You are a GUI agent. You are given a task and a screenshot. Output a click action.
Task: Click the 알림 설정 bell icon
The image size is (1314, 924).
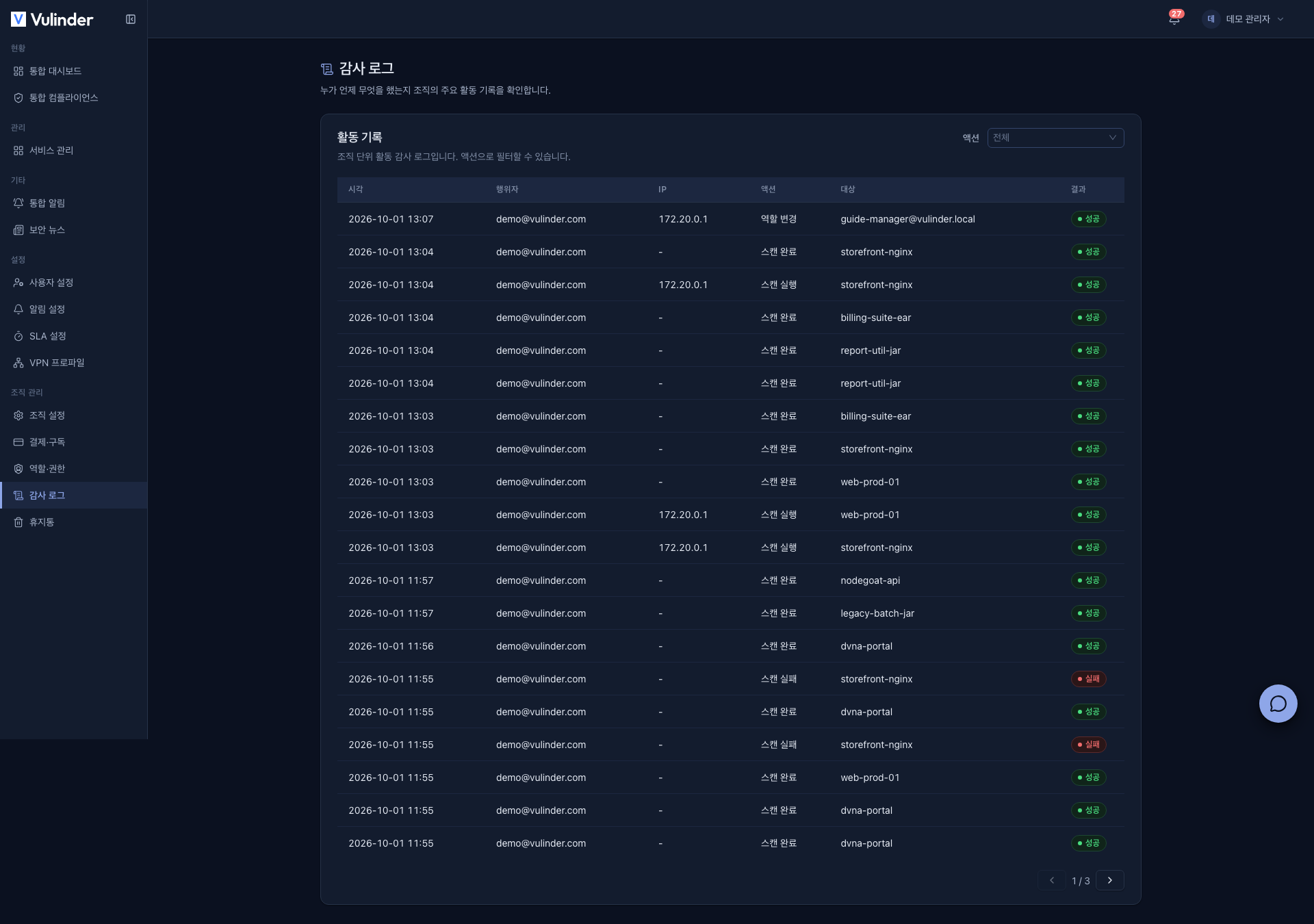click(x=18, y=309)
